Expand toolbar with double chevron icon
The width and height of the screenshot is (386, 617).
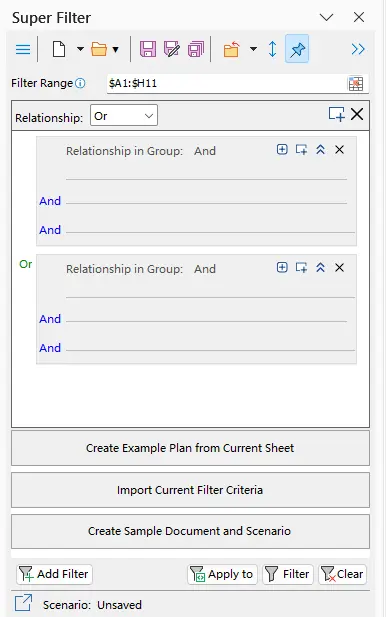coord(358,49)
